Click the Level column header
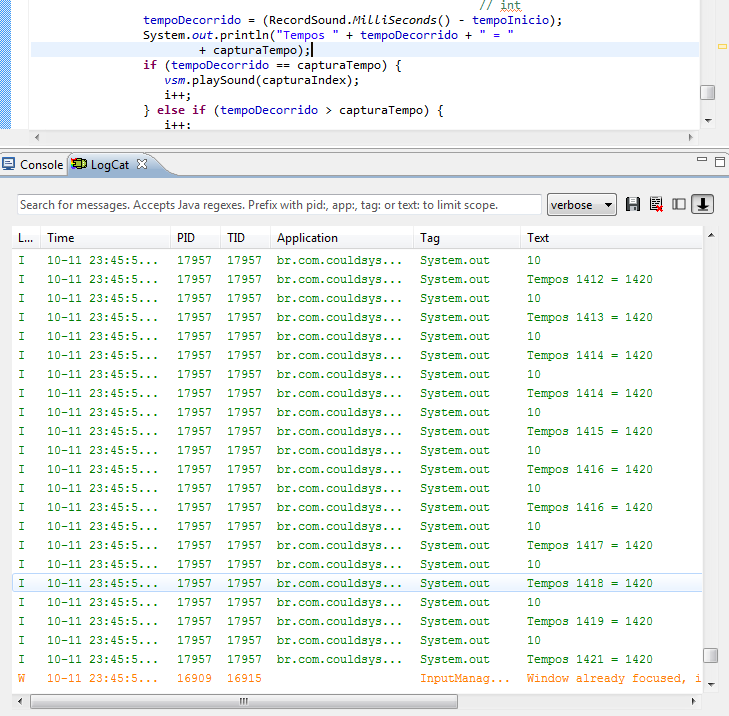Viewport: 729px width, 716px height. (x=26, y=238)
